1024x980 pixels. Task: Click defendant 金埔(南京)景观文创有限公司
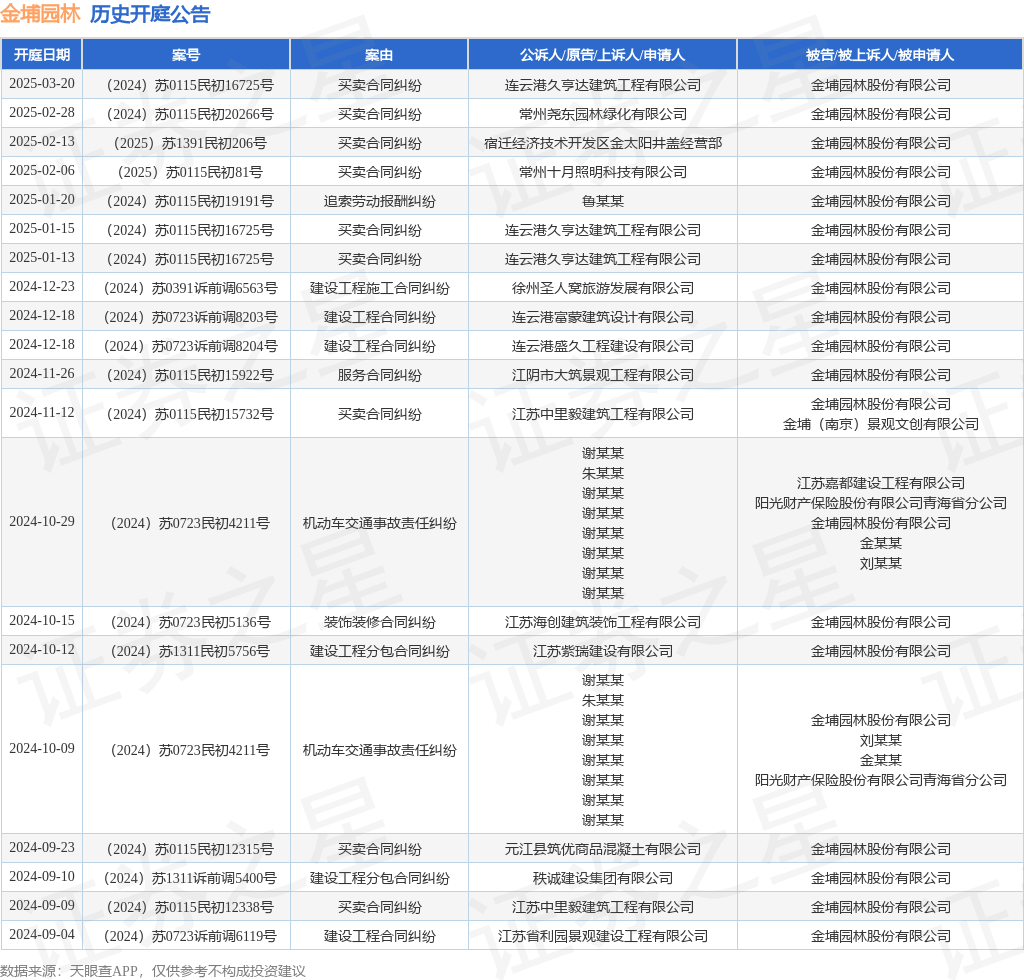[x=880, y=424]
